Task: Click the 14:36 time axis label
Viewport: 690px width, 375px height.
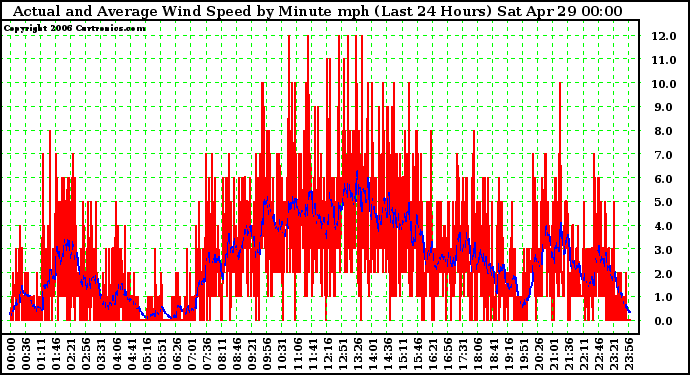Action: tap(387, 354)
